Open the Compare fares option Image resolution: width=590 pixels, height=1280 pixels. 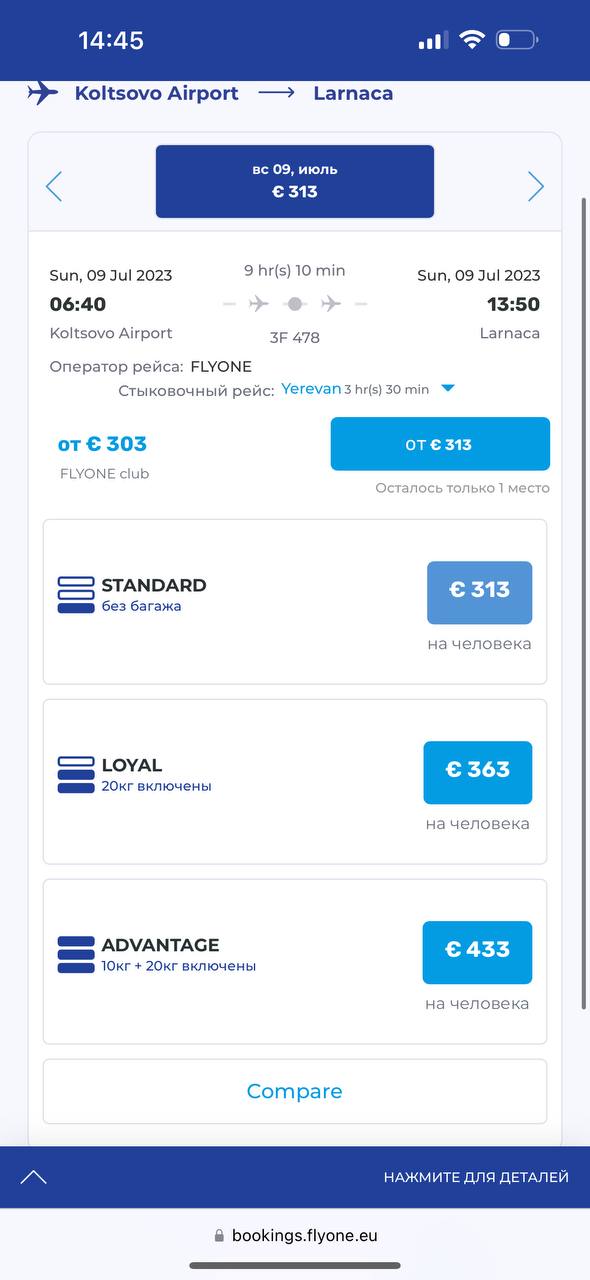[295, 1091]
